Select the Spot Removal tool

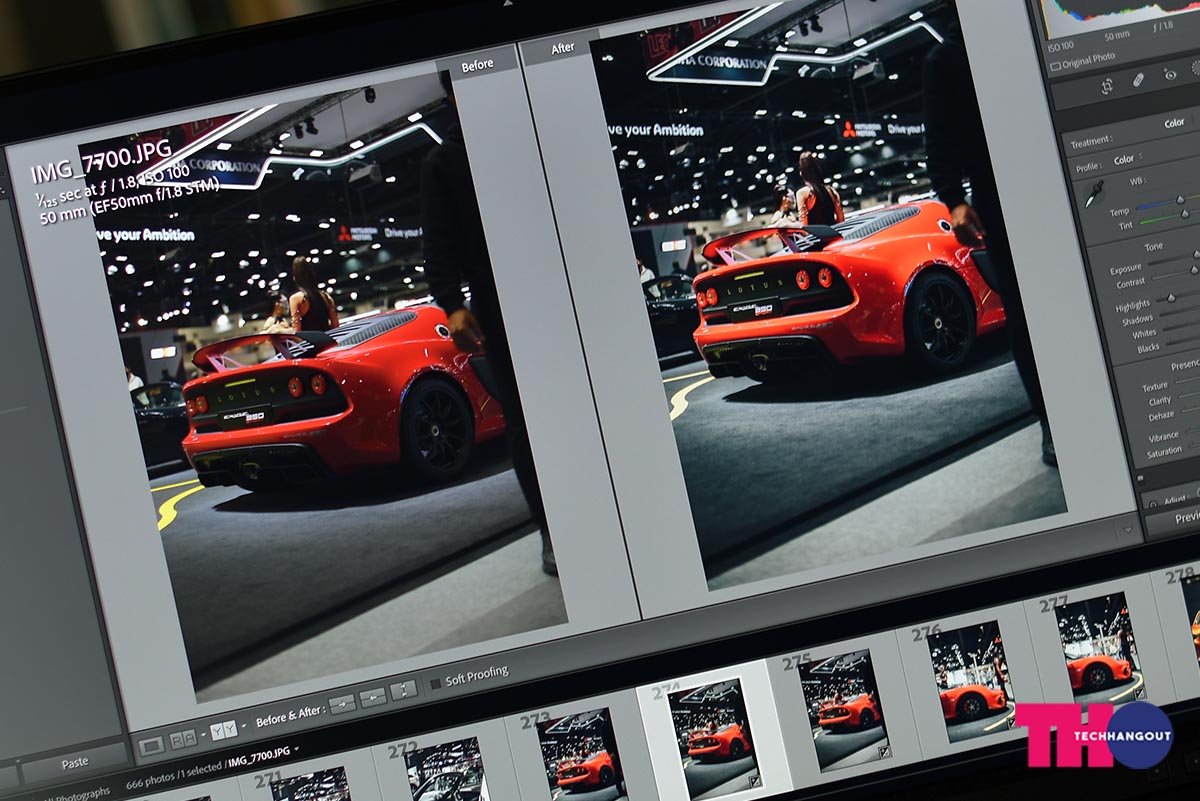point(1138,81)
